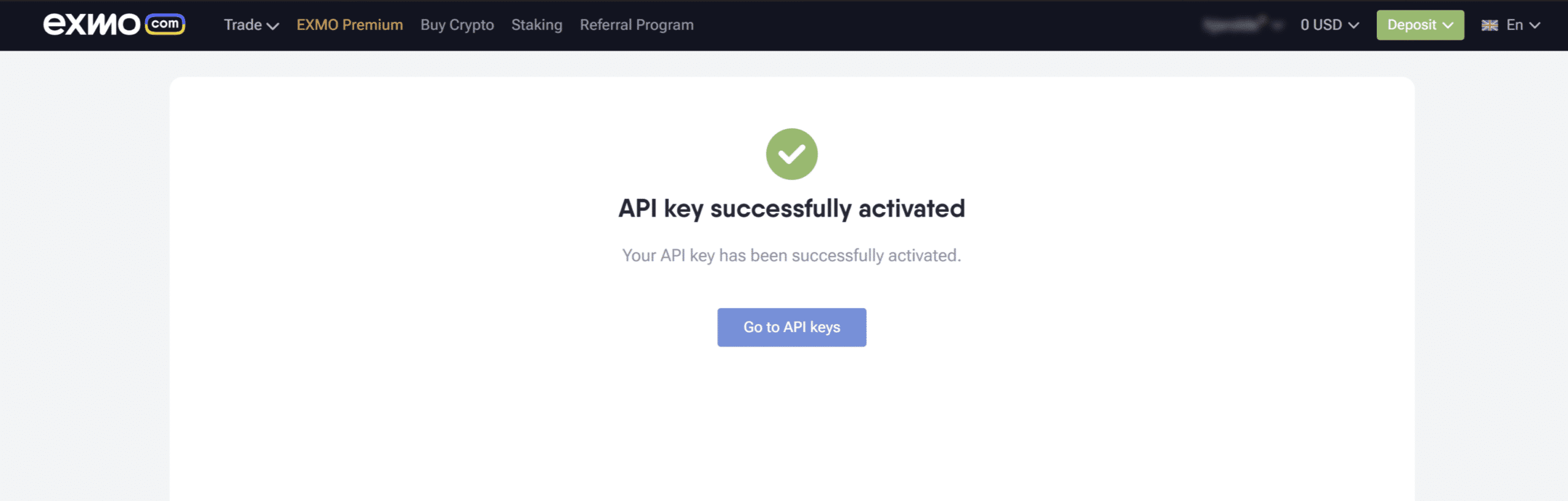Viewport: 1568px width, 501px height.
Task: Click the UK flag language icon
Action: 1489,25
